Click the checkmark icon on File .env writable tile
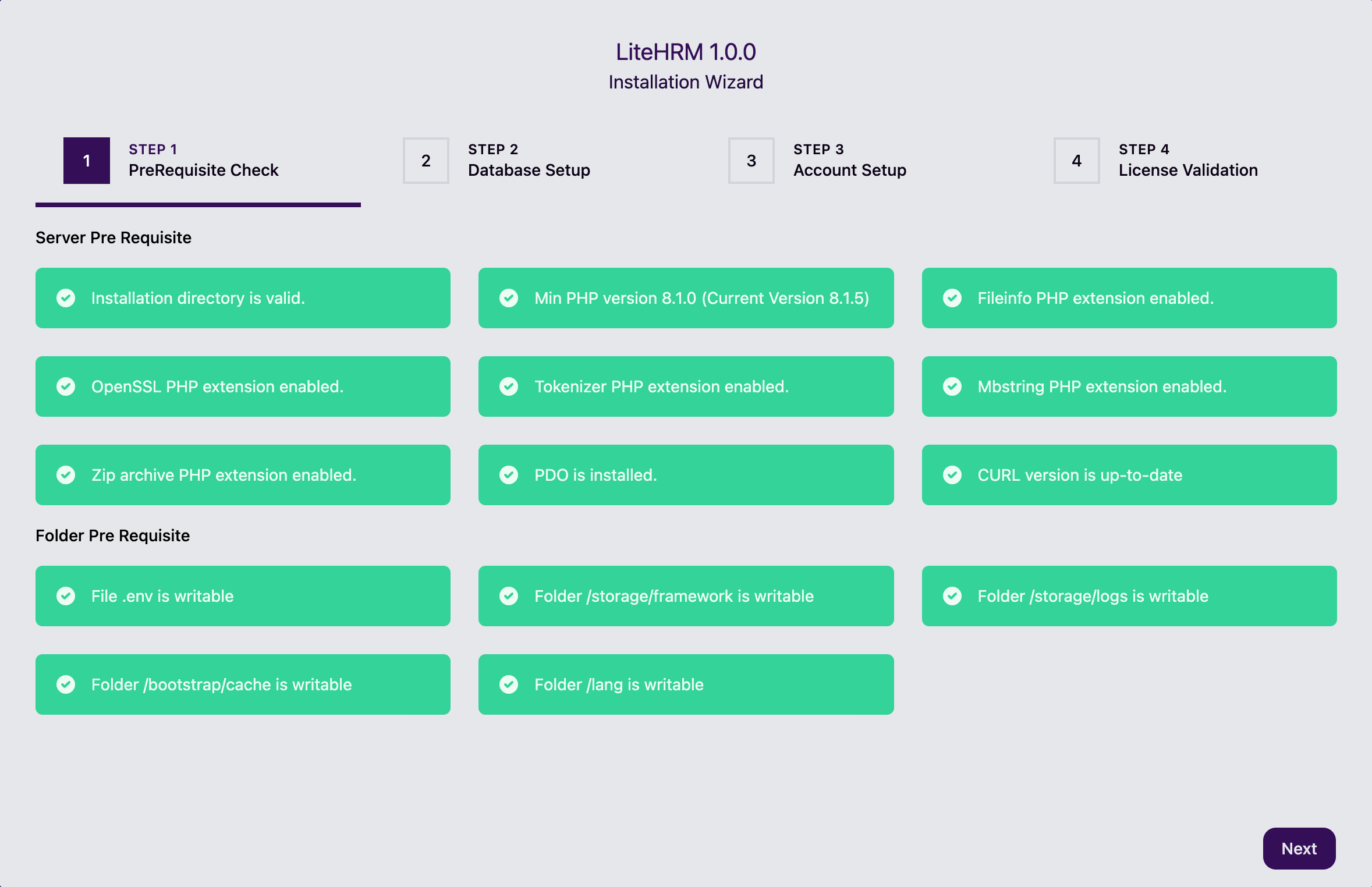This screenshot has height=887, width=1372. (66, 596)
